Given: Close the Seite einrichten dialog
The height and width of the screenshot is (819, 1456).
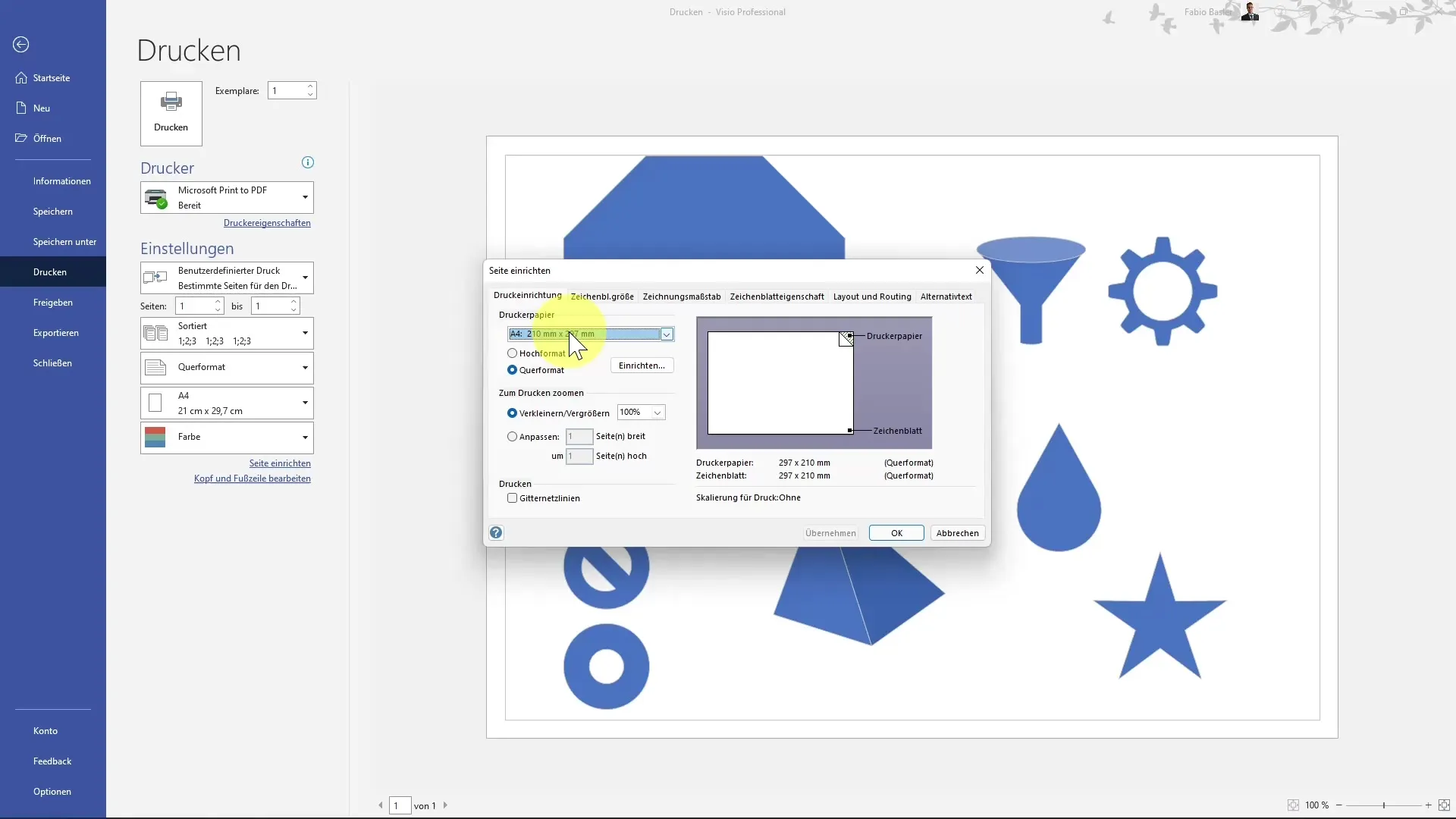Looking at the screenshot, I should (980, 271).
